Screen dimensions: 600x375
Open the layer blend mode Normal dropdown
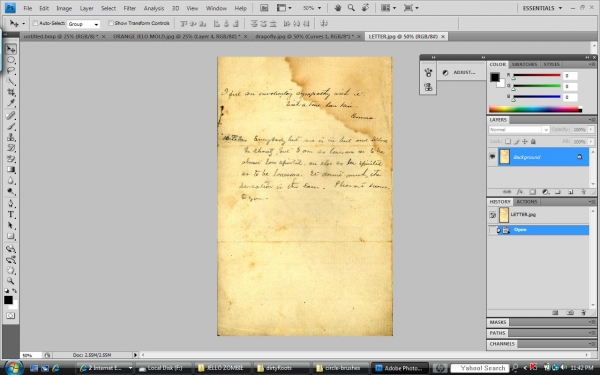click(x=519, y=130)
